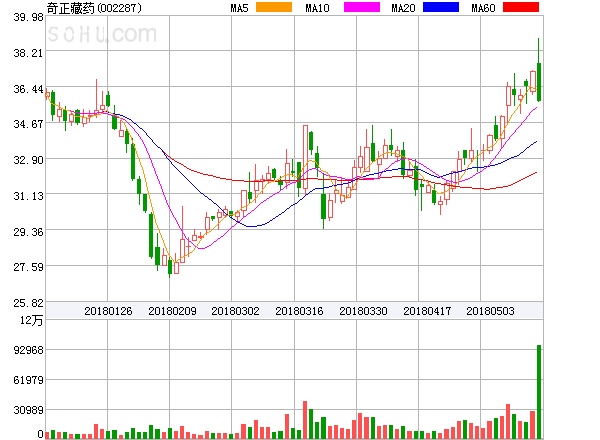600x440 pixels.
Task: Click the 20180503 date label
Action: 490,311
